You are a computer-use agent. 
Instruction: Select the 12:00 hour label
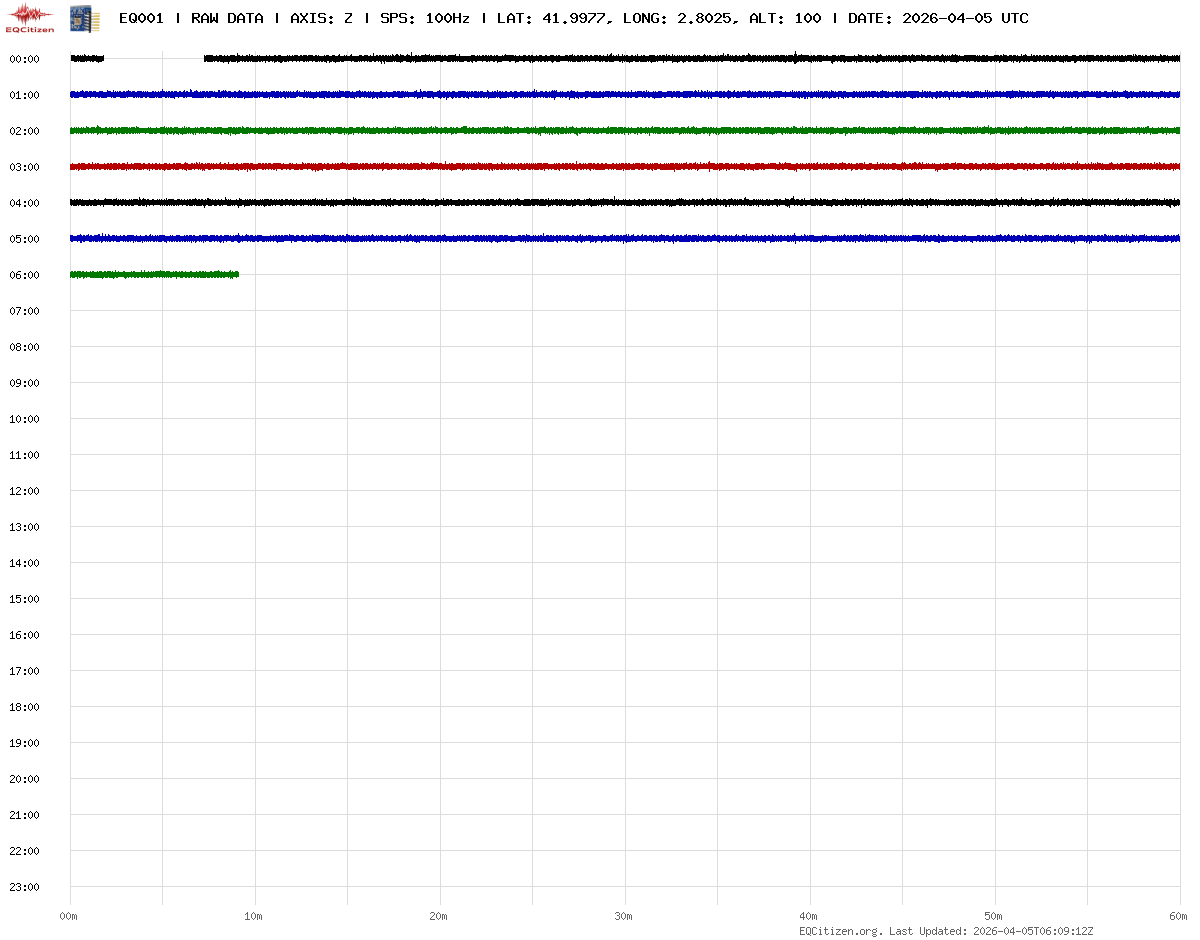(24, 491)
